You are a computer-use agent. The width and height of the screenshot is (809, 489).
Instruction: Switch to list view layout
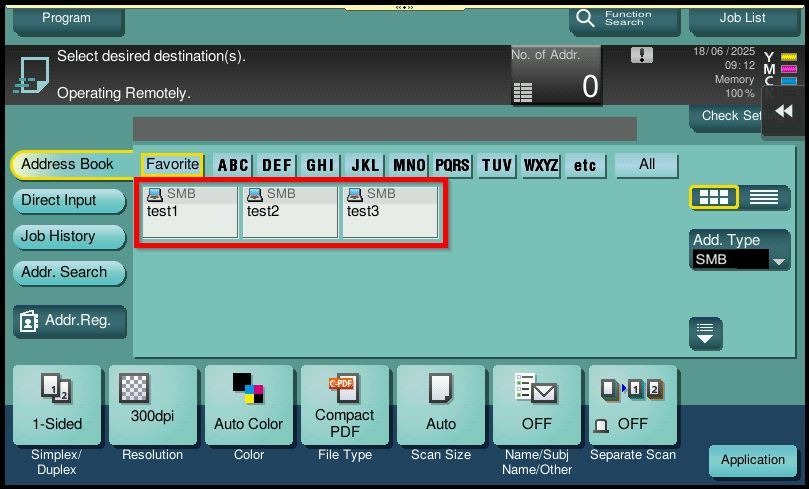pyautogui.click(x=764, y=197)
